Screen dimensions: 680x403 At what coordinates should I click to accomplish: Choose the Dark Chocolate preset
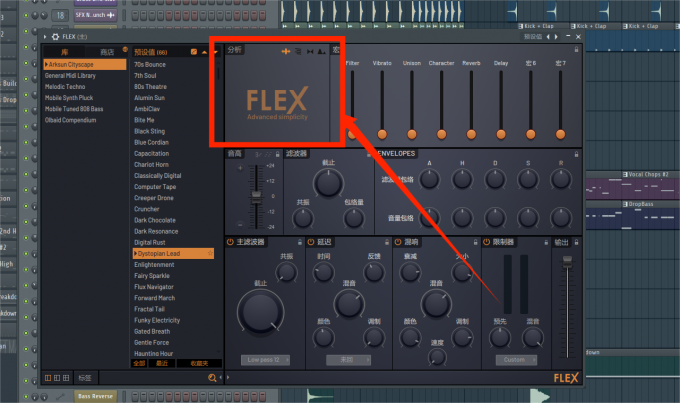click(x=155, y=220)
